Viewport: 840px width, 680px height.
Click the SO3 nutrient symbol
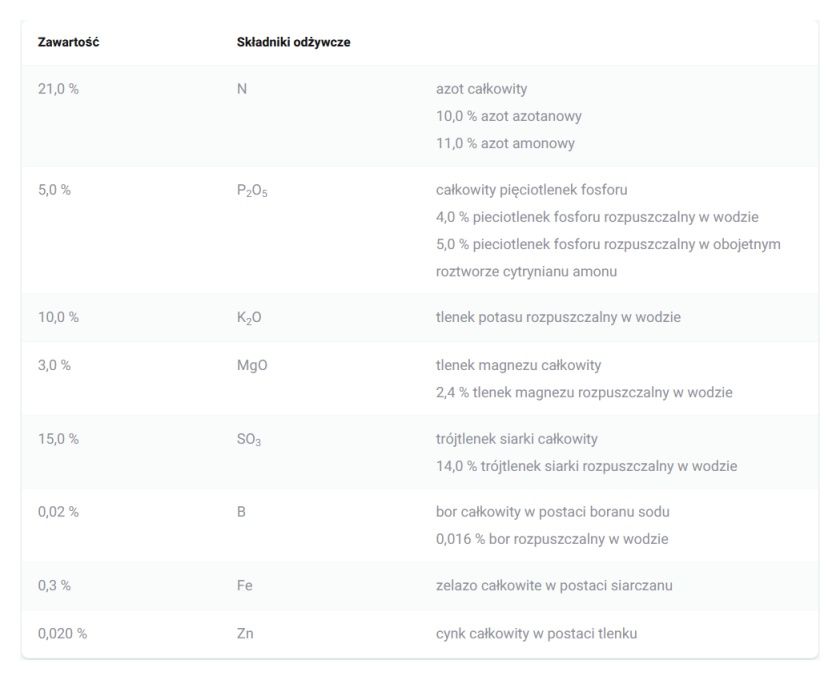(249, 440)
